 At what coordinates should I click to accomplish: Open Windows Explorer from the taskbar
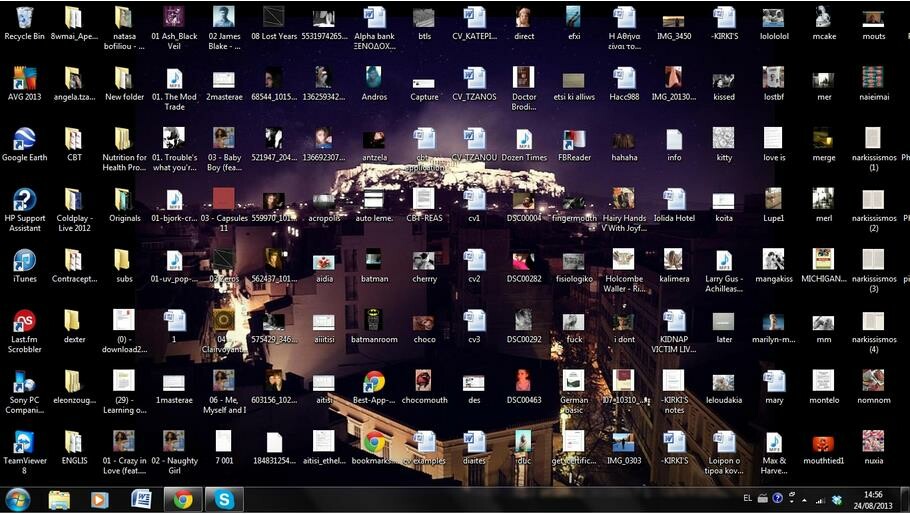pyautogui.click(x=59, y=499)
